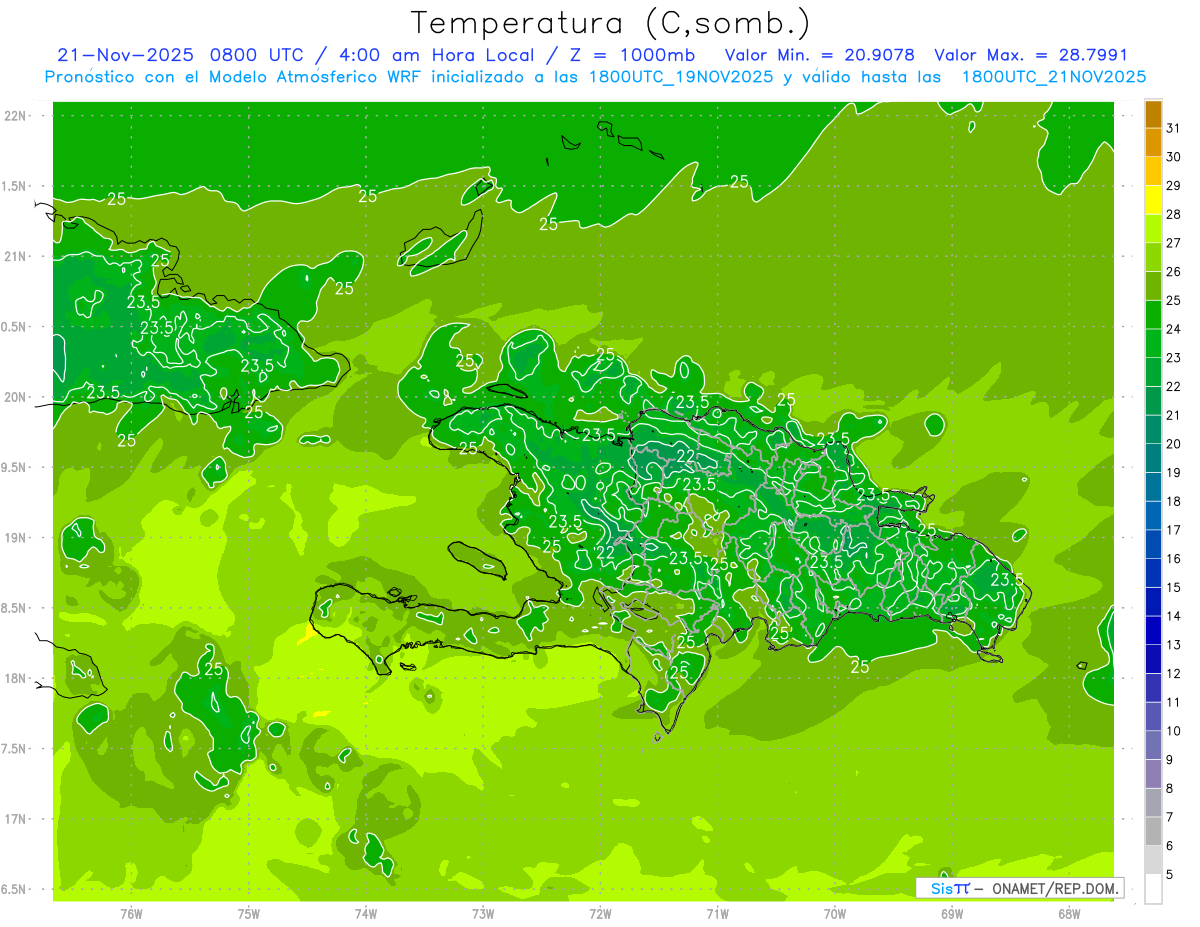Click the '19N' latitude axis label

[16, 538]
